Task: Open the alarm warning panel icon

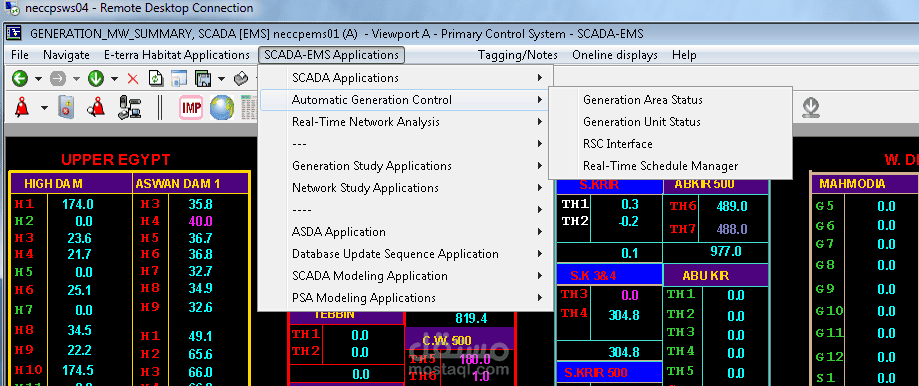Action: click(65, 107)
